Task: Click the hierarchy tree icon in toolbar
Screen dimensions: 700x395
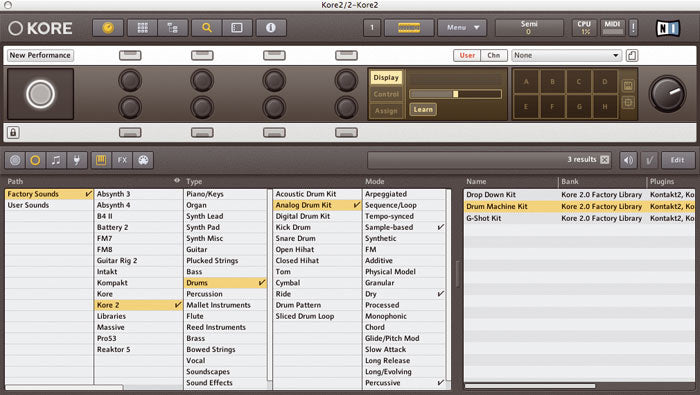Action: point(172,28)
